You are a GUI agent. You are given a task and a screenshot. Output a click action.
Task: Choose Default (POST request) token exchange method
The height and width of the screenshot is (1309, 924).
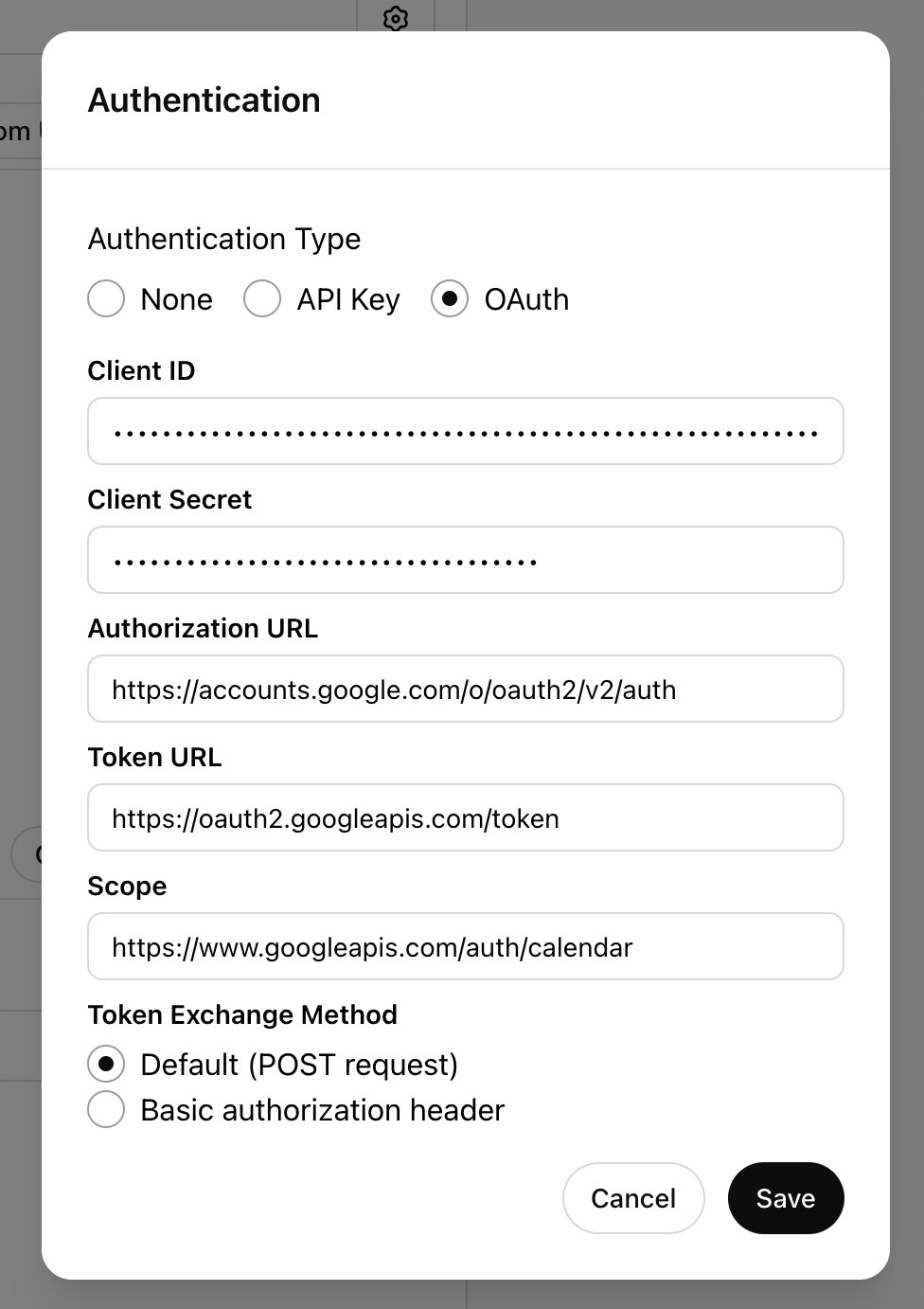[105, 1064]
